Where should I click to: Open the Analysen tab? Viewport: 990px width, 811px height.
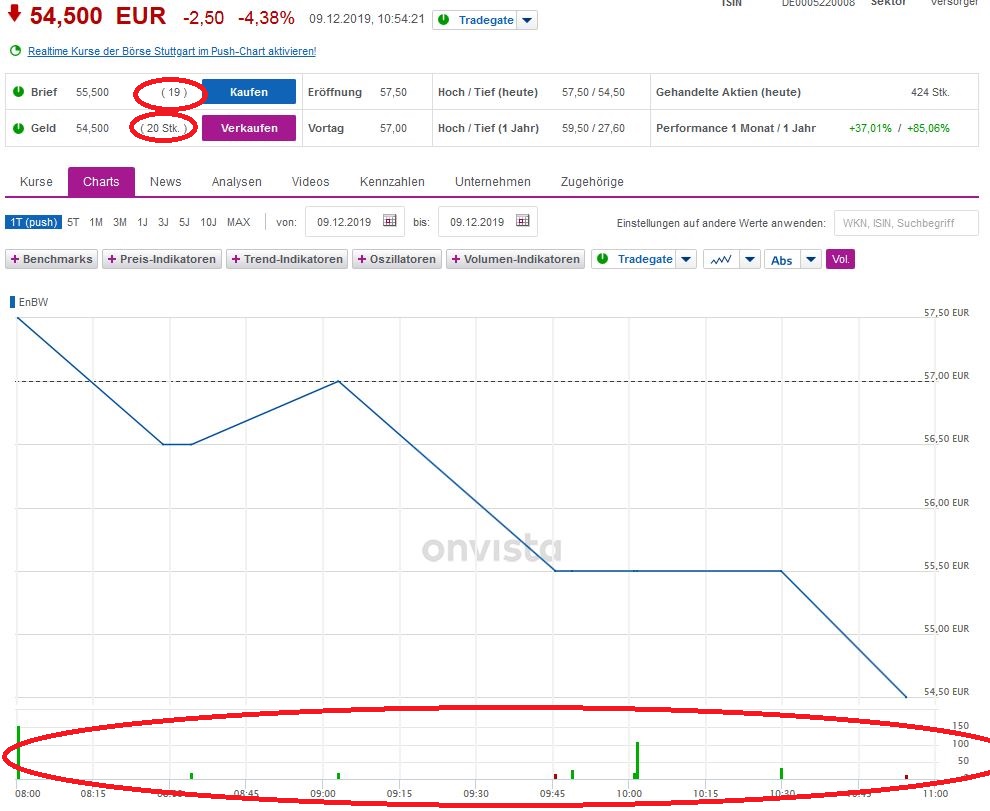237,182
